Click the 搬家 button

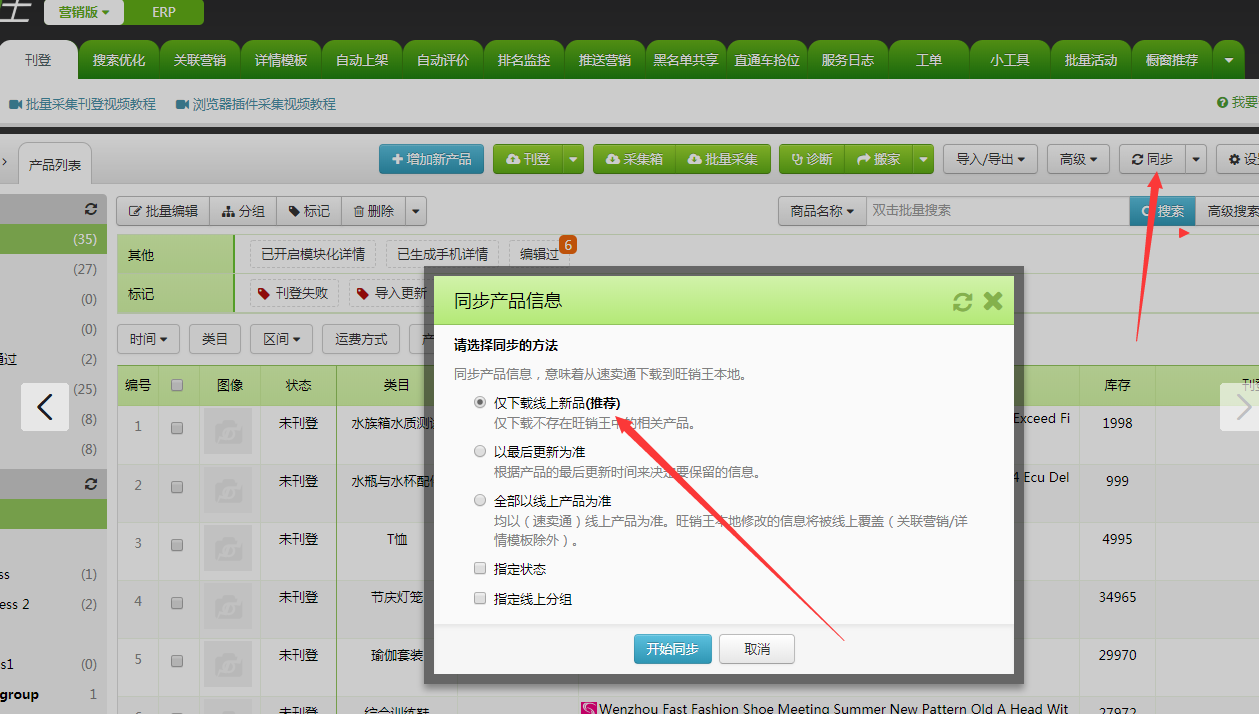[879, 159]
